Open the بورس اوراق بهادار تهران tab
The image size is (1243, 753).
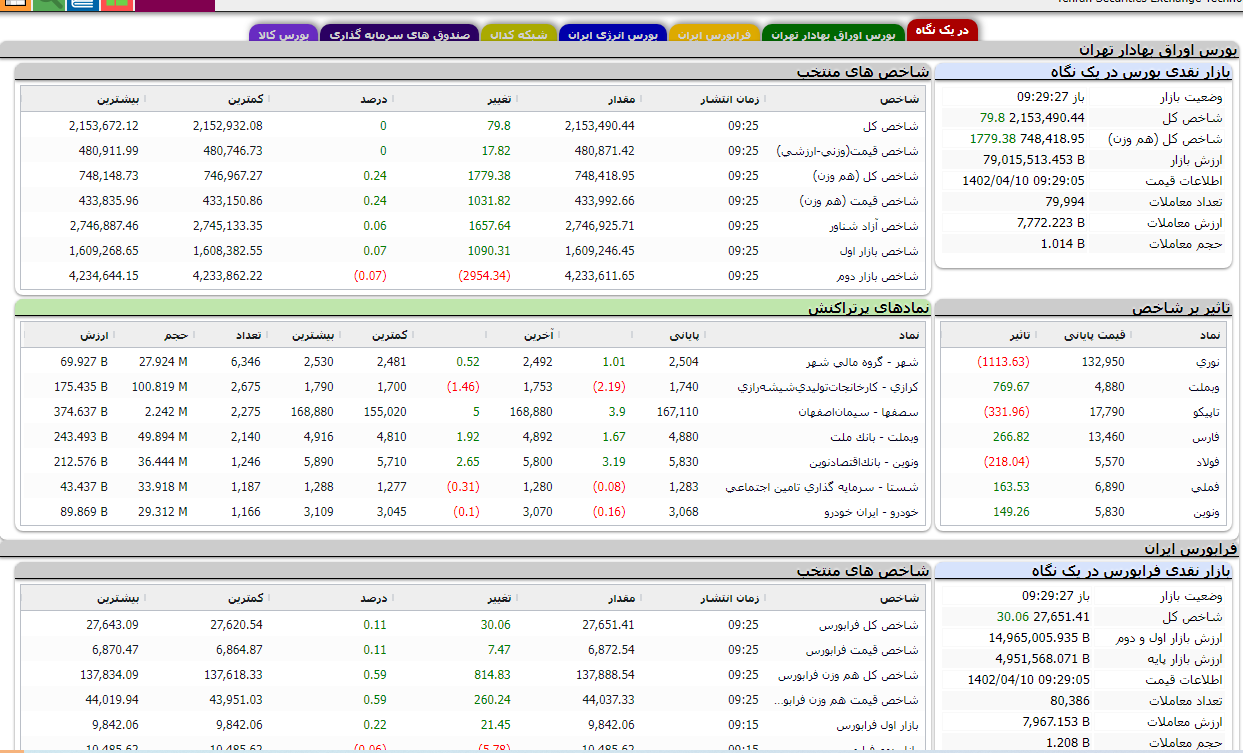coord(833,34)
